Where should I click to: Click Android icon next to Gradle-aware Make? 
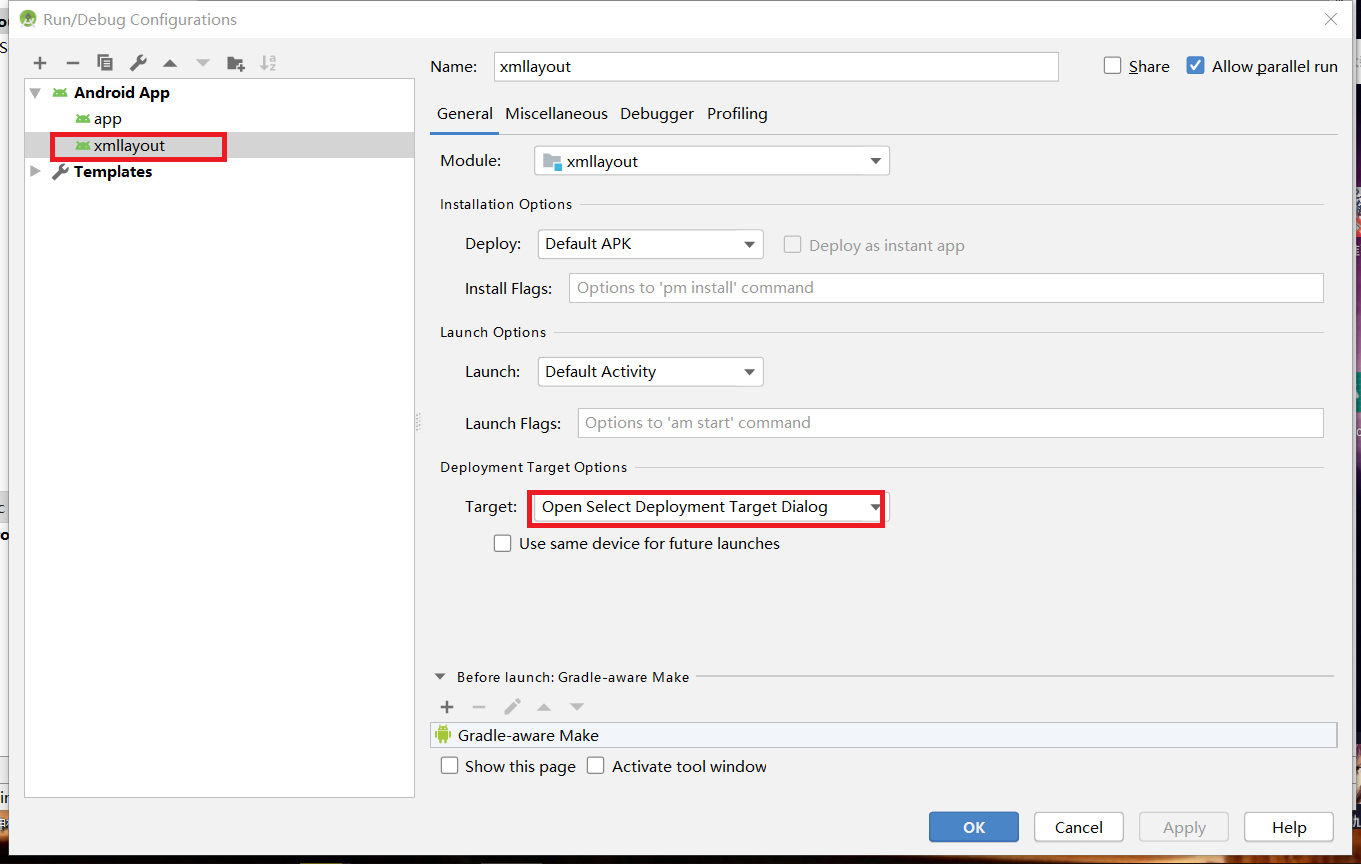pyautogui.click(x=444, y=735)
